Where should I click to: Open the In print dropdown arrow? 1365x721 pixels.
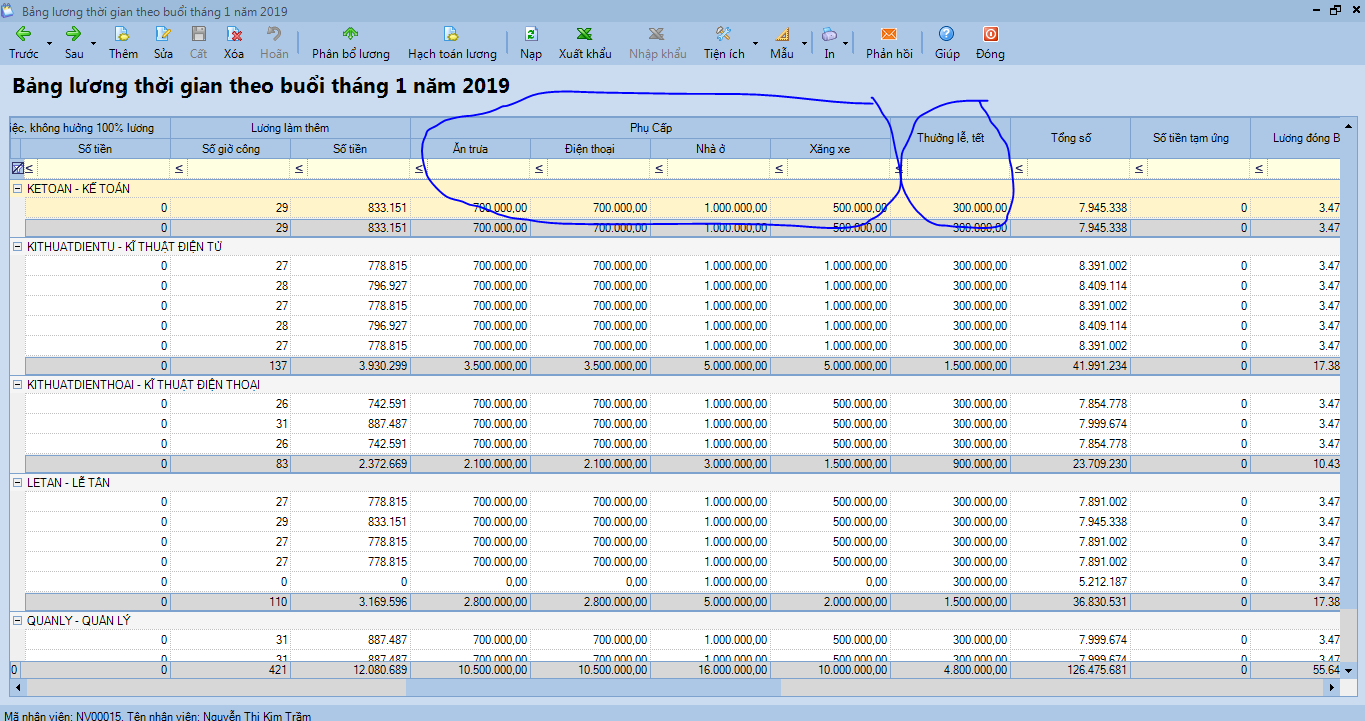coord(846,44)
